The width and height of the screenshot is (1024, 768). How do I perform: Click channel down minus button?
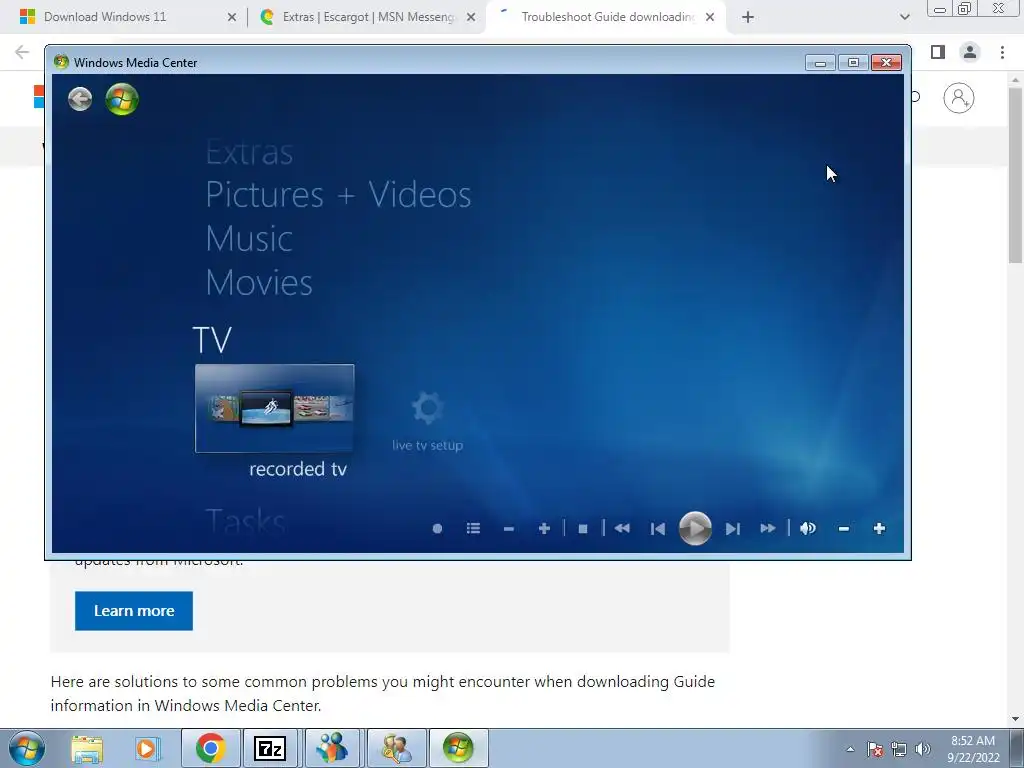[509, 528]
